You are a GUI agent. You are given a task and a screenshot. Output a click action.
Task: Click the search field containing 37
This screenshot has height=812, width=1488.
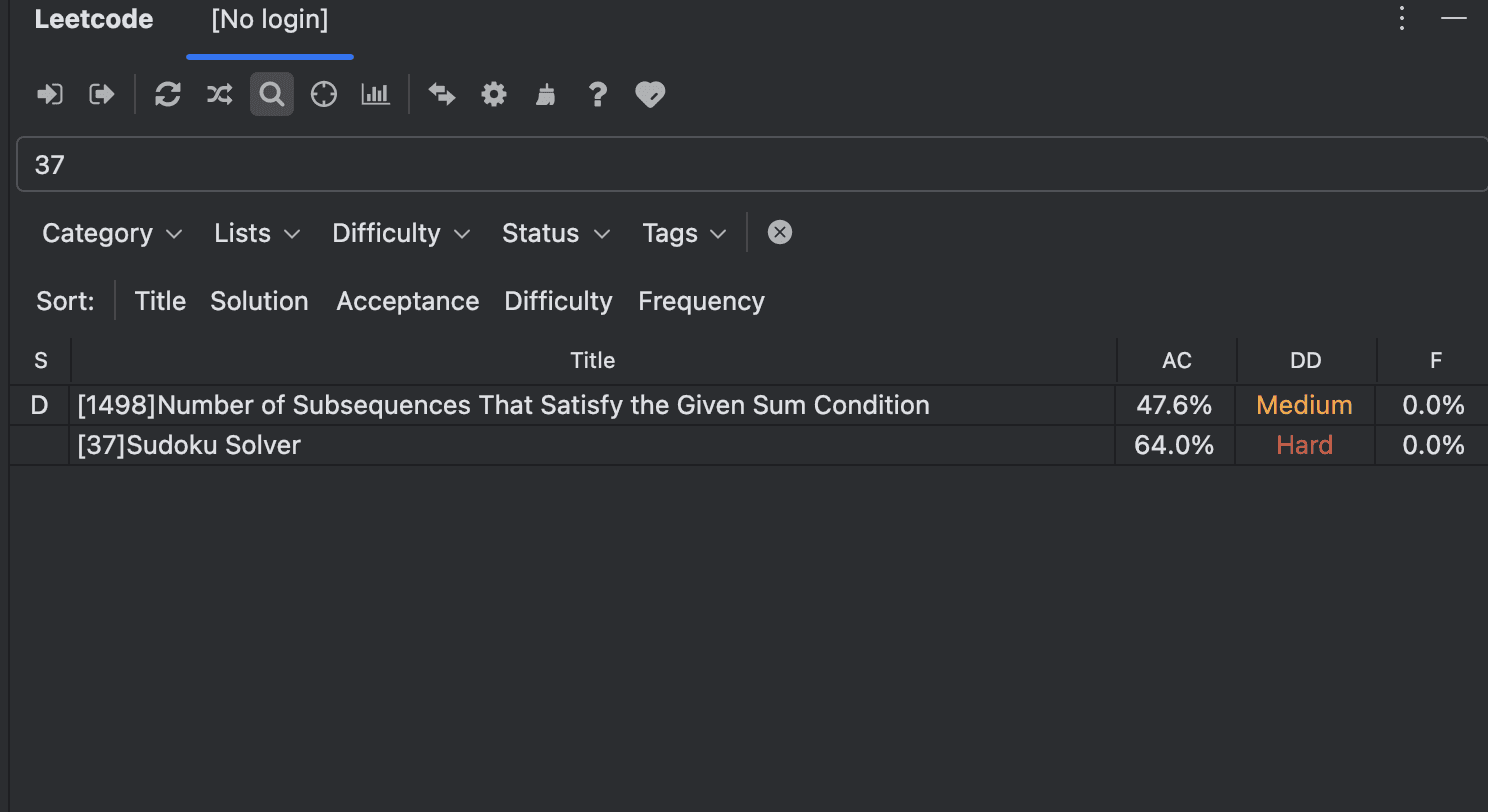coord(750,164)
